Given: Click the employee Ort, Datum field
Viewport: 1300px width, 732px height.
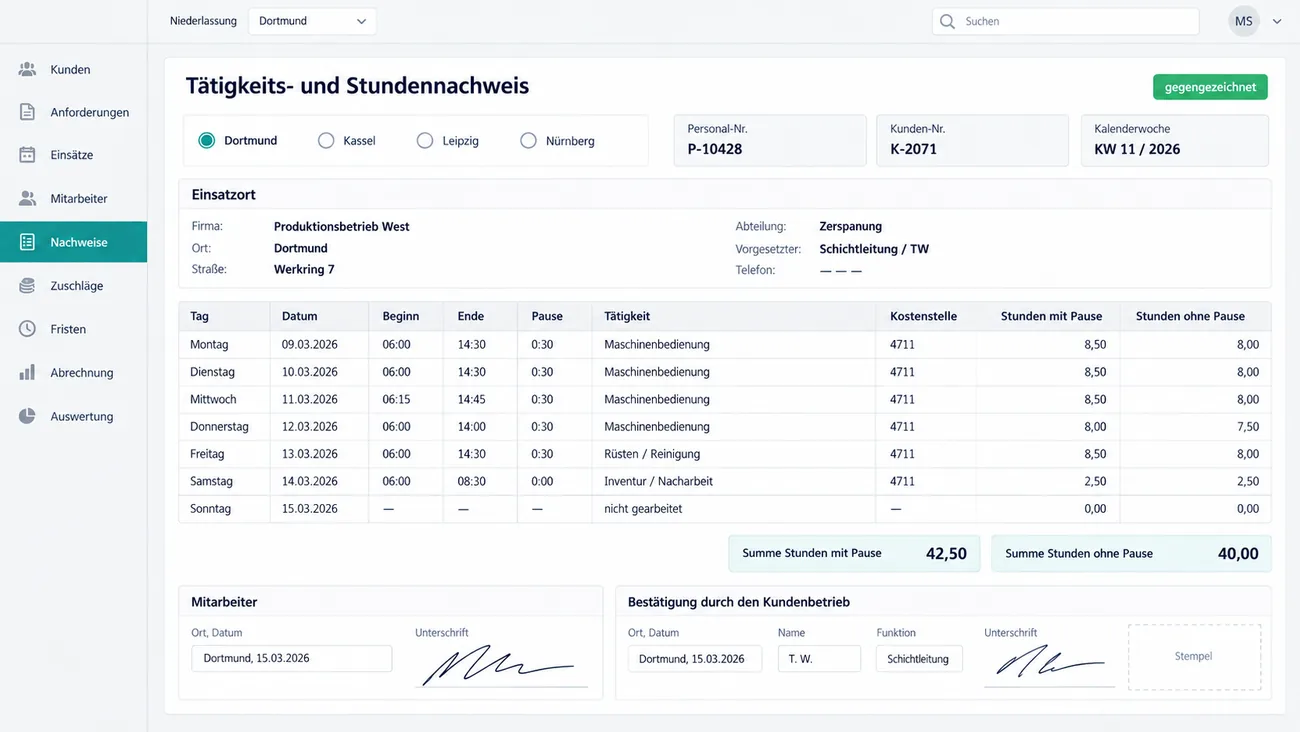Looking at the screenshot, I should (x=292, y=658).
